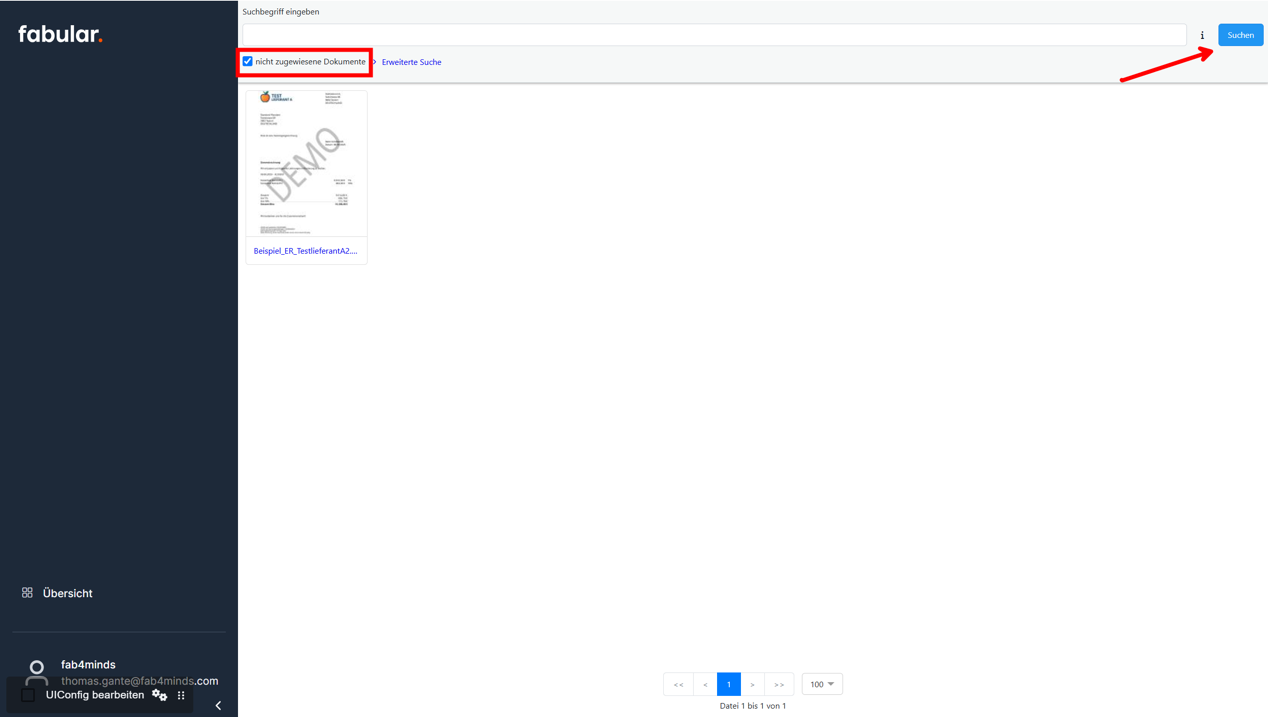Viewport: 1268px width, 717px height.
Task: Select page 1 in pagination
Action: pos(729,684)
